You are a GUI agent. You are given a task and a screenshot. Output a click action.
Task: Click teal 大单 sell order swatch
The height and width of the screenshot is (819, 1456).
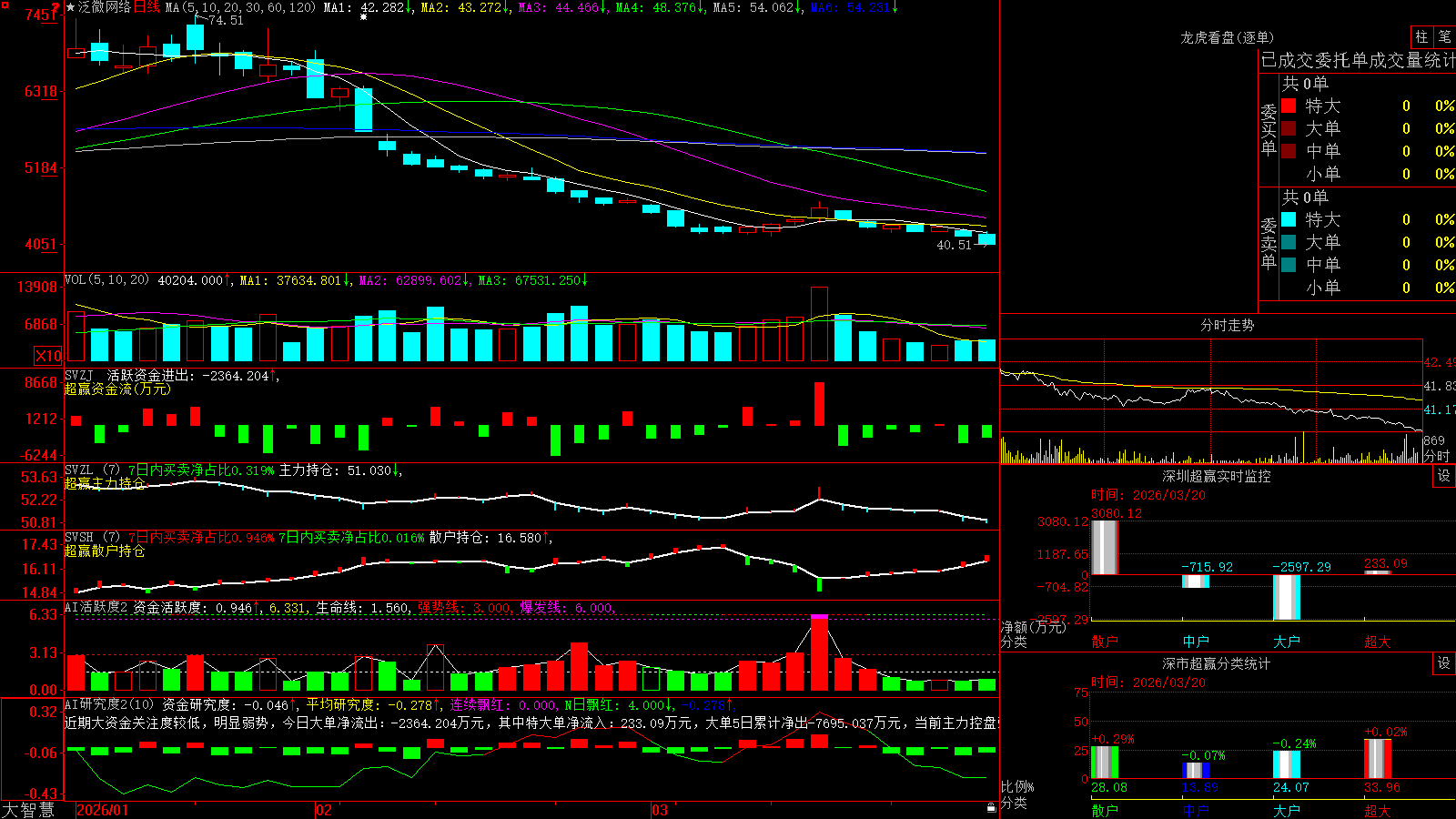tap(1289, 242)
